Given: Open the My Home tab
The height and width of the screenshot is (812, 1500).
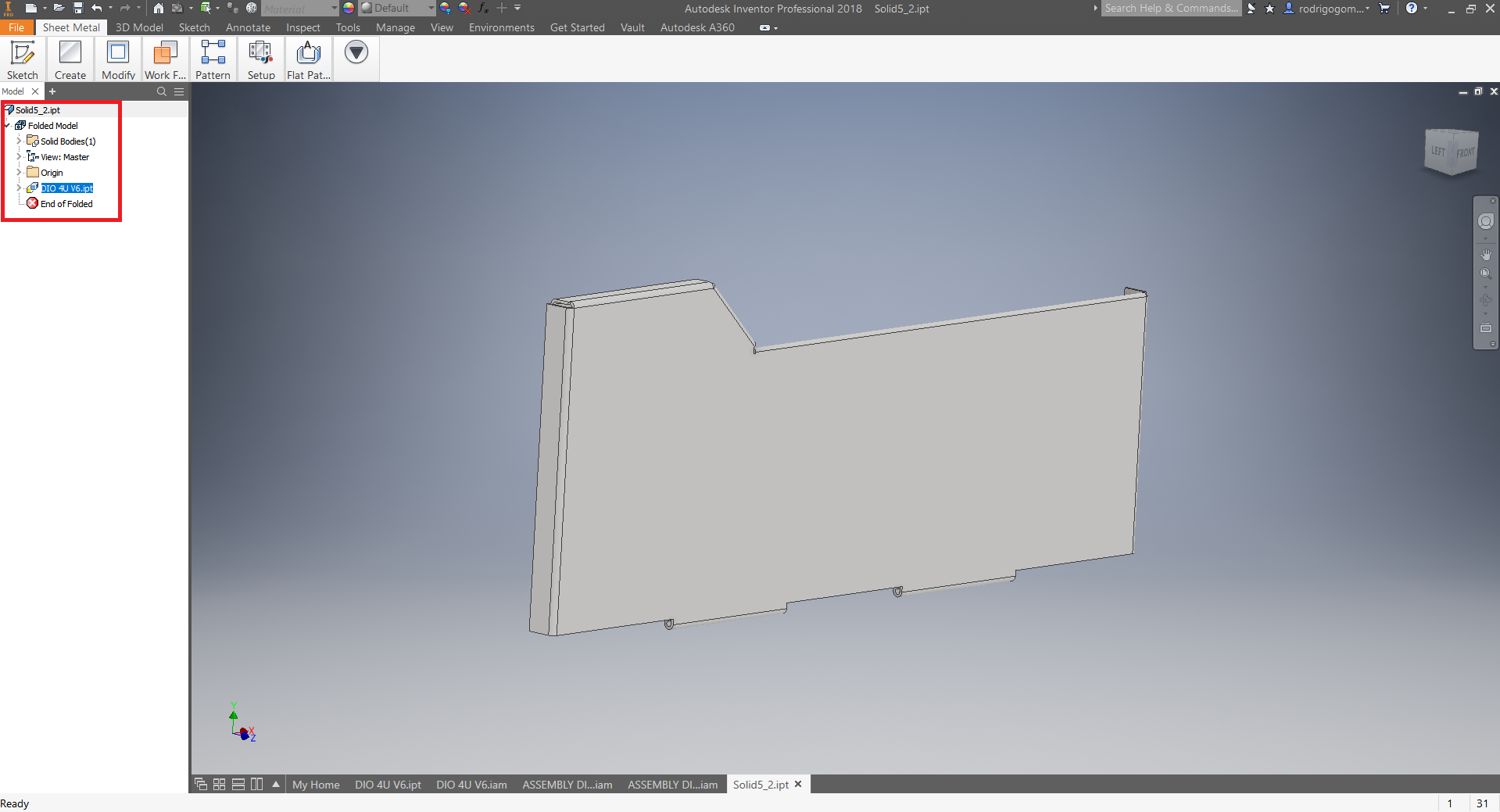Looking at the screenshot, I should pos(316,785).
